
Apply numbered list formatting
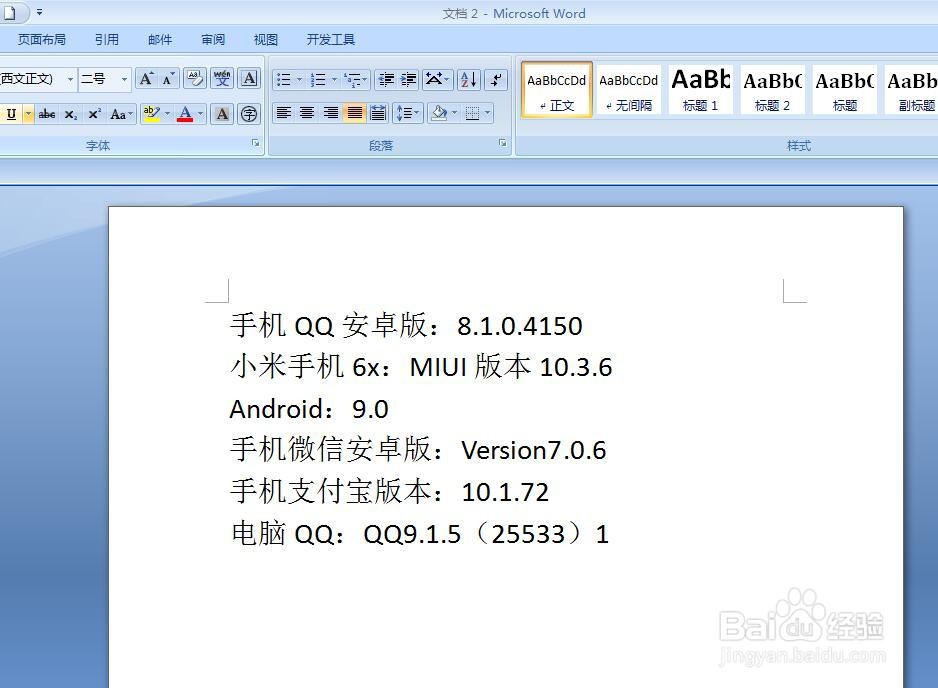coord(318,80)
